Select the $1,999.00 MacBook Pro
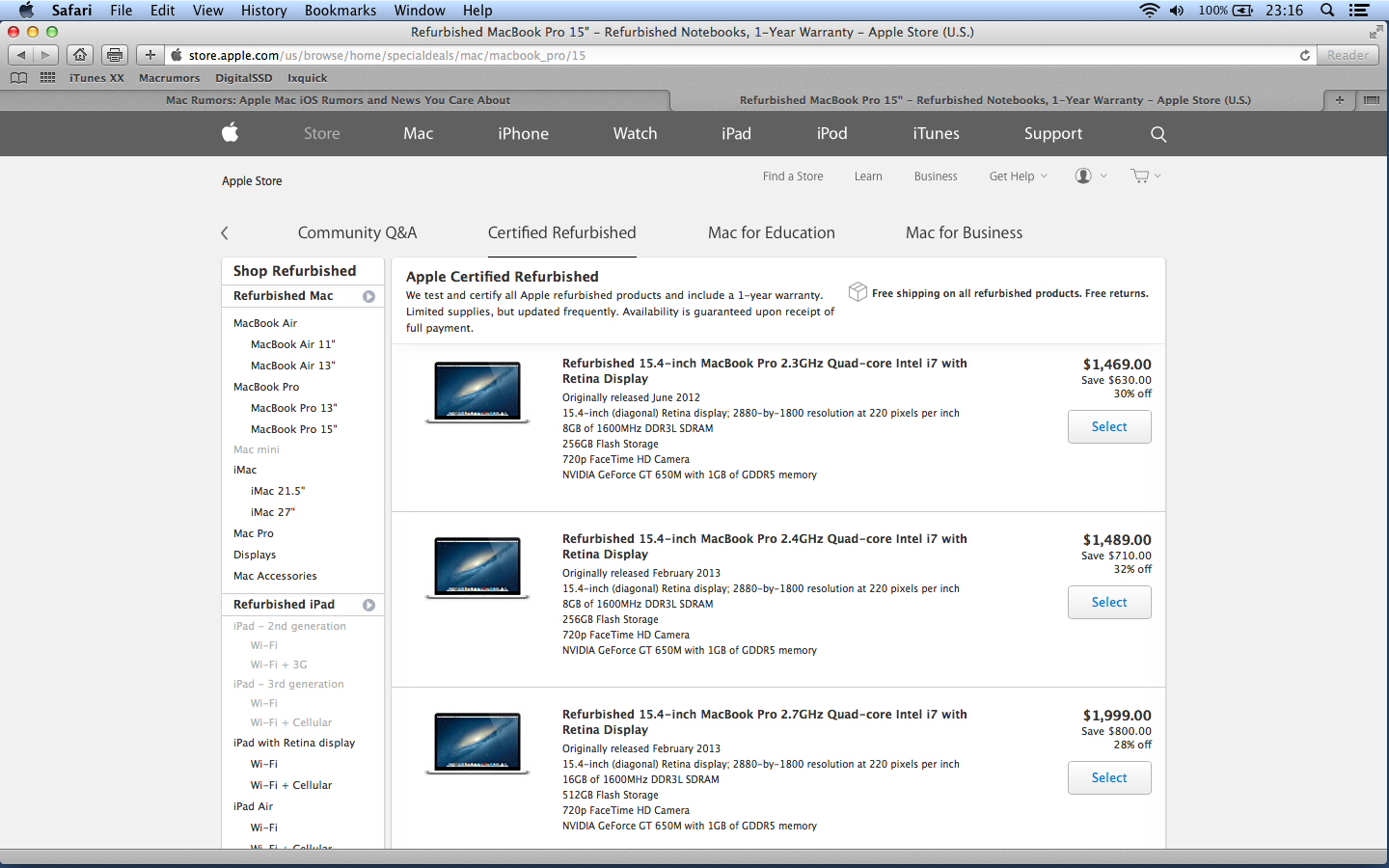1389x868 pixels. 1109,777
